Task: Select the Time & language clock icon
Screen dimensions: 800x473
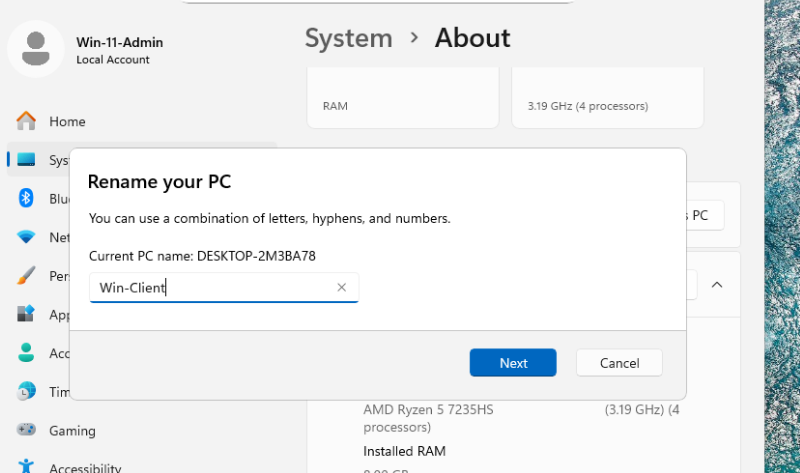Action: [27, 392]
